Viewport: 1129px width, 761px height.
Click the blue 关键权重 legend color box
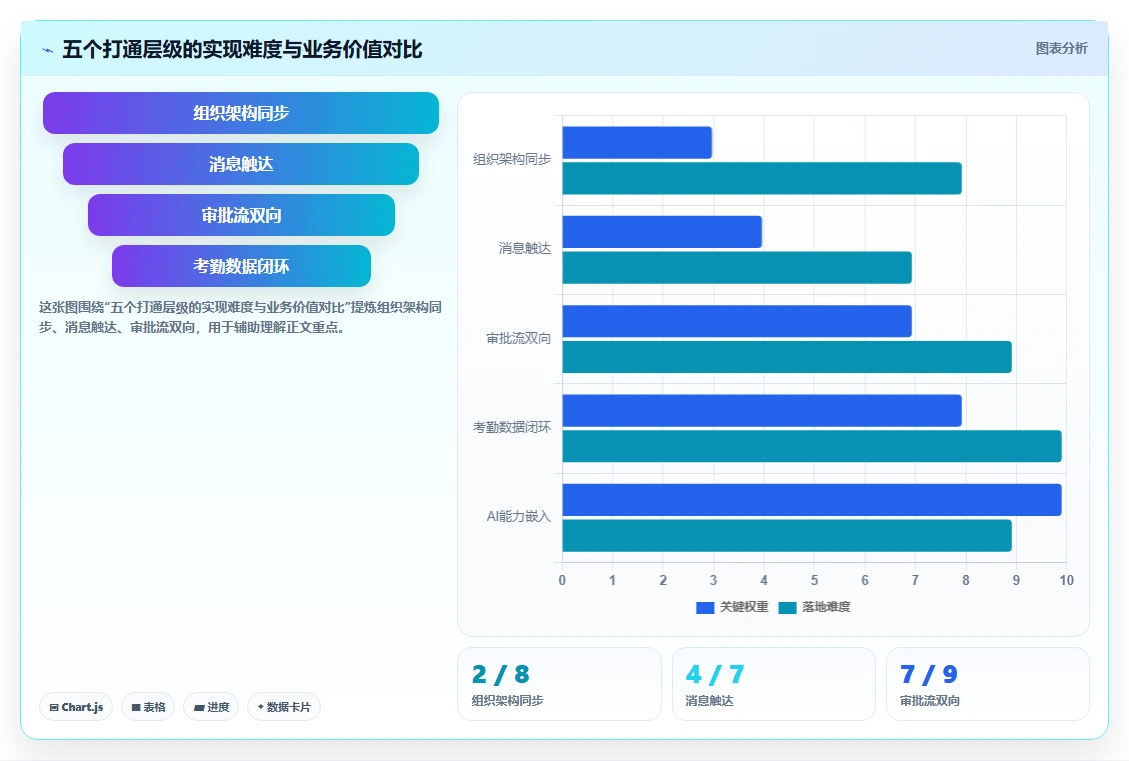(x=705, y=608)
